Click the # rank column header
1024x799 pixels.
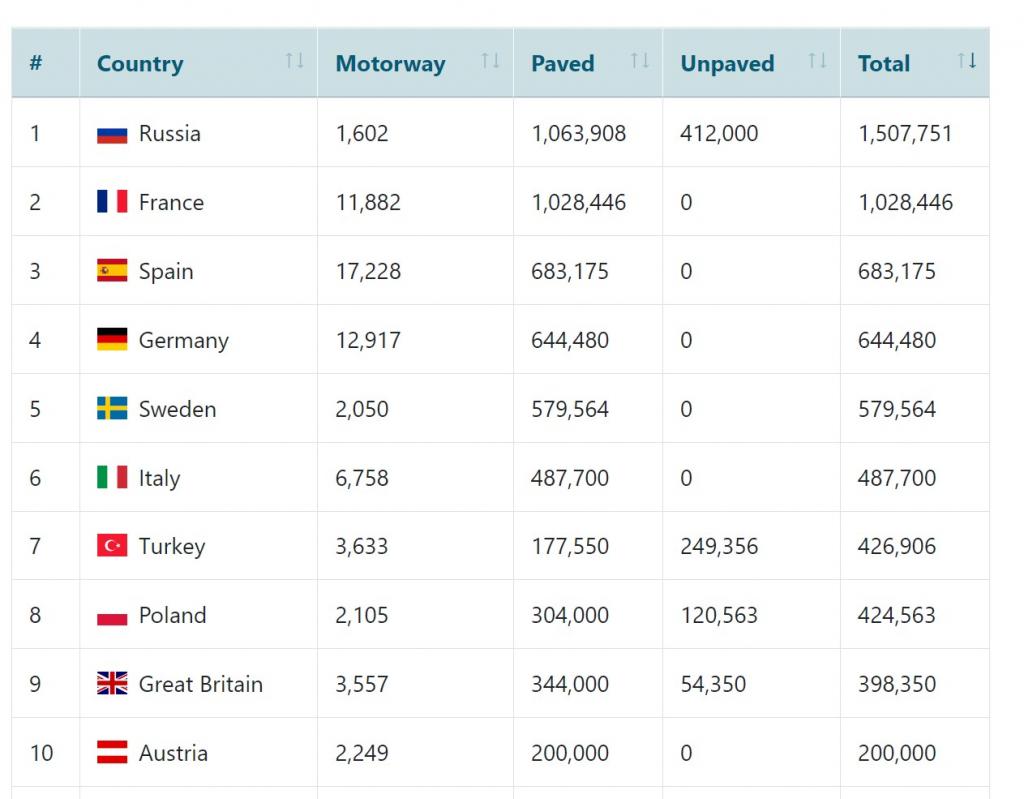36,64
